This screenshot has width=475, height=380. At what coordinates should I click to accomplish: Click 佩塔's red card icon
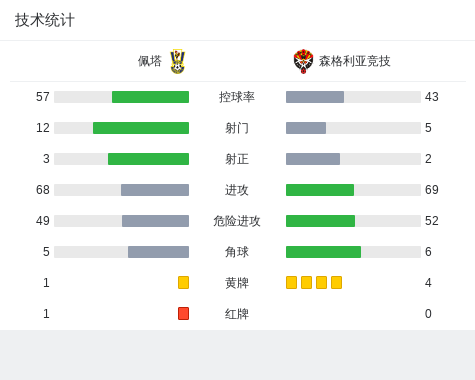183,313
